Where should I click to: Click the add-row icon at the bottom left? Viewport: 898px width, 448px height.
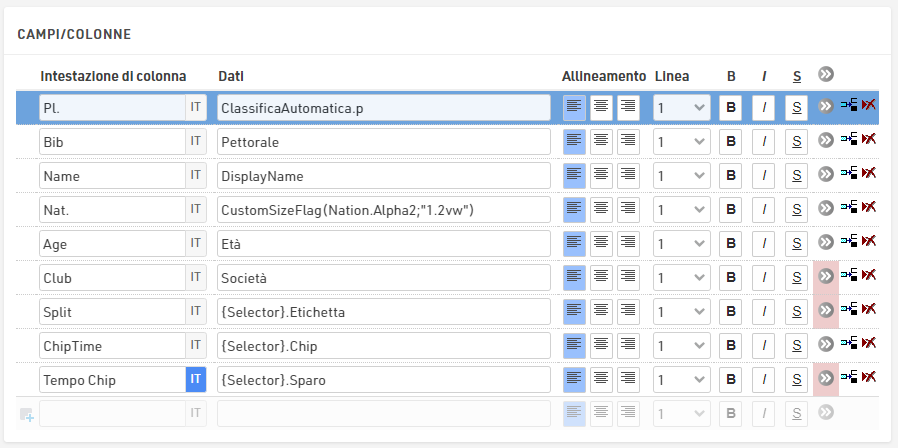point(26,415)
